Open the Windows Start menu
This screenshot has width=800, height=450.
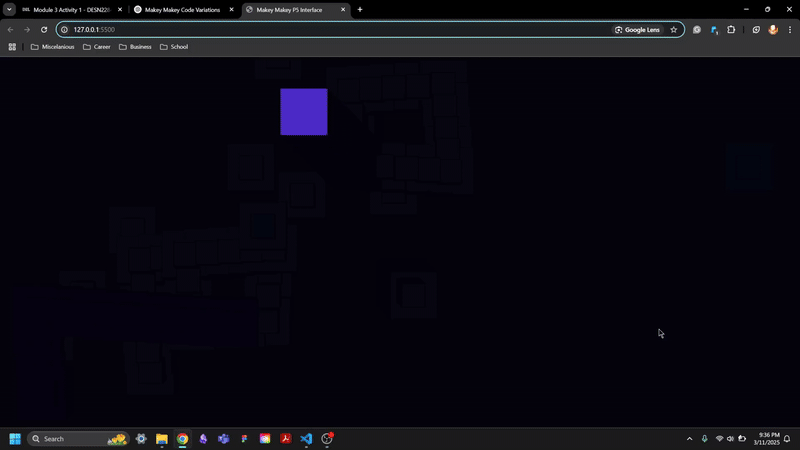click(x=15, y=439)
